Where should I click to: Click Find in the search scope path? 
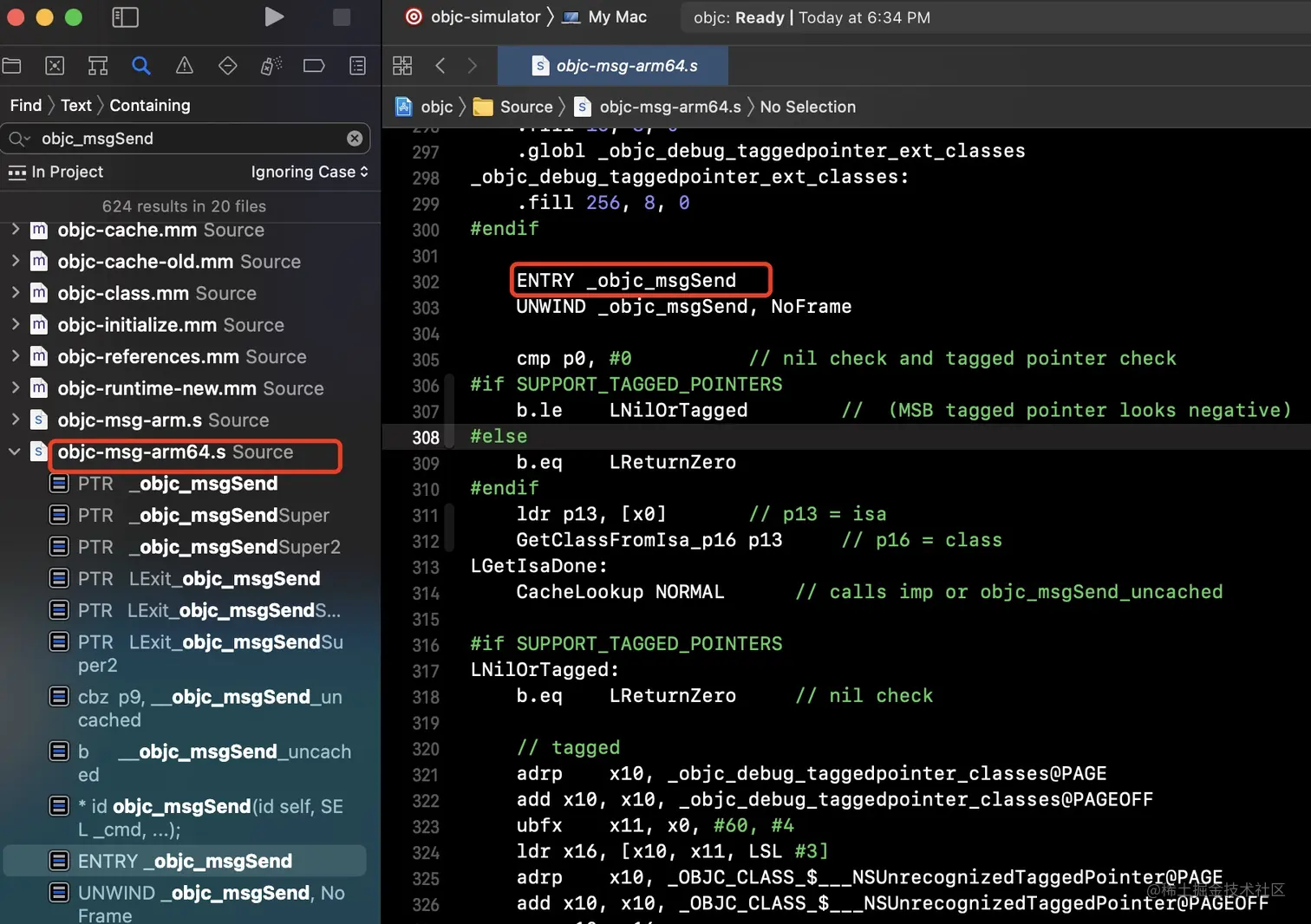[x=26, y=106]
